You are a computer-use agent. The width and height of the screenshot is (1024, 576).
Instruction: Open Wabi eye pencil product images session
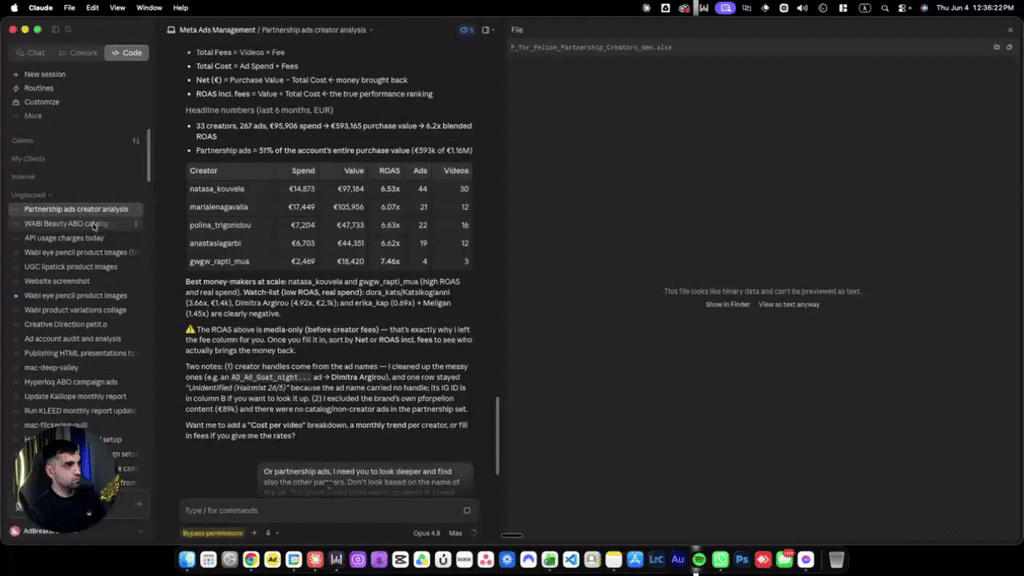click(x=76, y=296)
